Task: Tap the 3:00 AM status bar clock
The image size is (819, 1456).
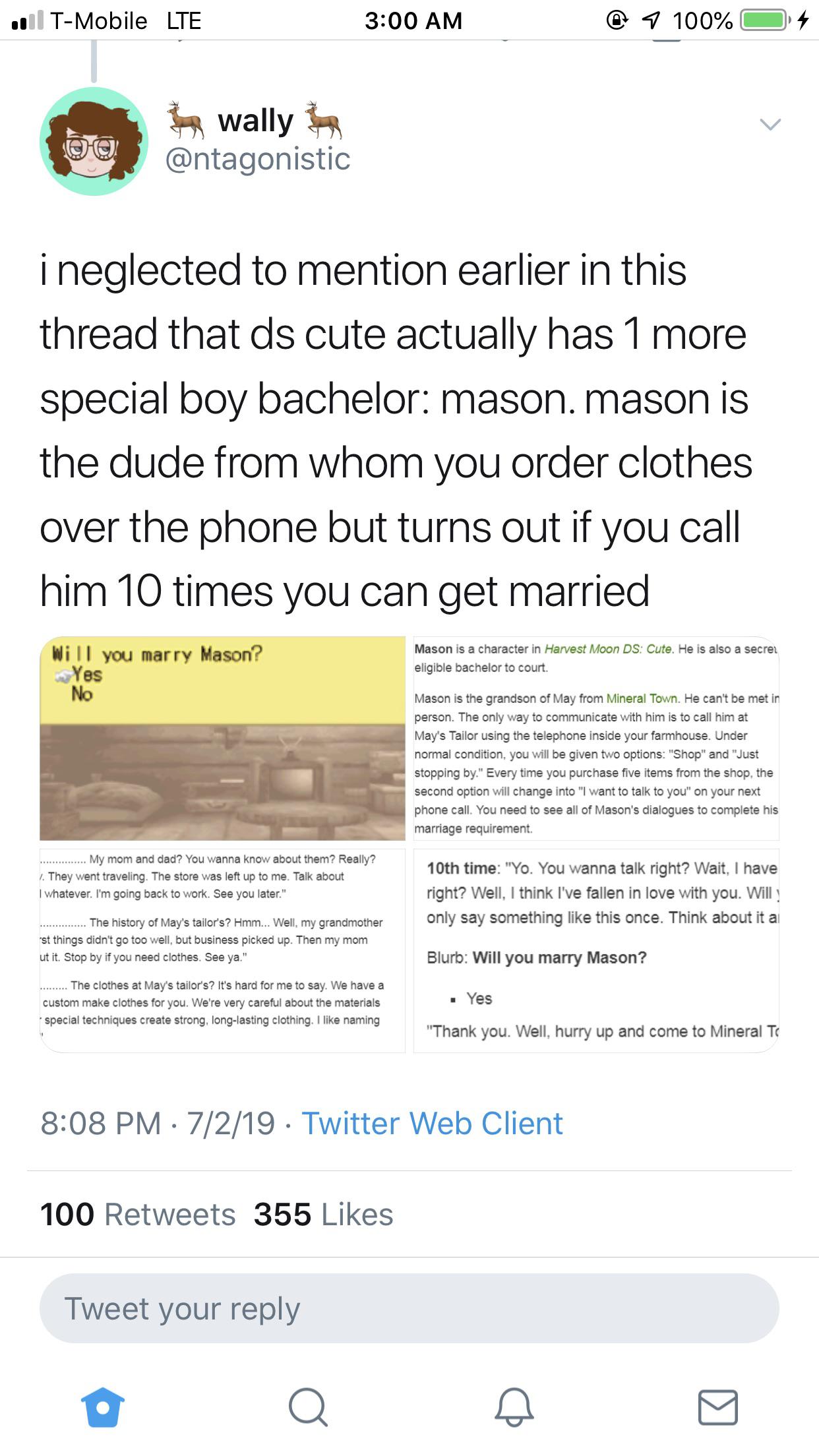Action: (413, 21)
